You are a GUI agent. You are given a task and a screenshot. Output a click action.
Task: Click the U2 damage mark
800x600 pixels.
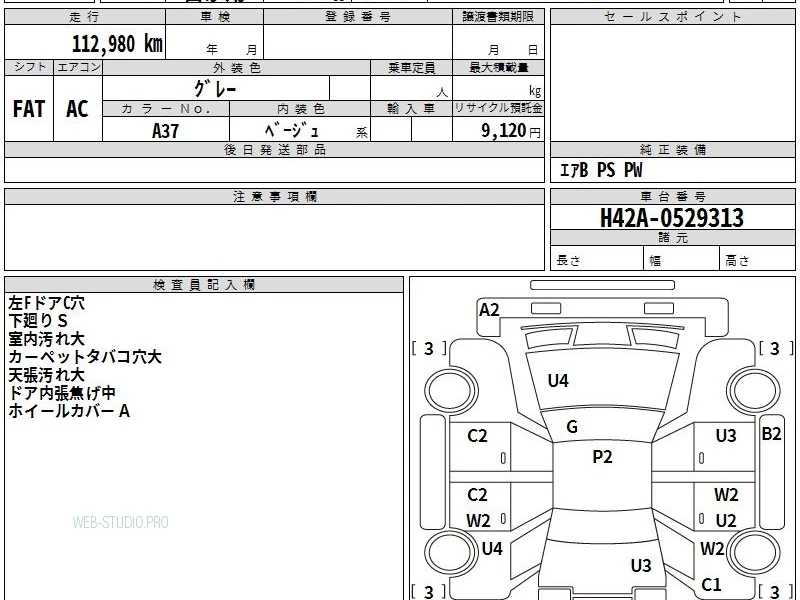pos(726,521)
